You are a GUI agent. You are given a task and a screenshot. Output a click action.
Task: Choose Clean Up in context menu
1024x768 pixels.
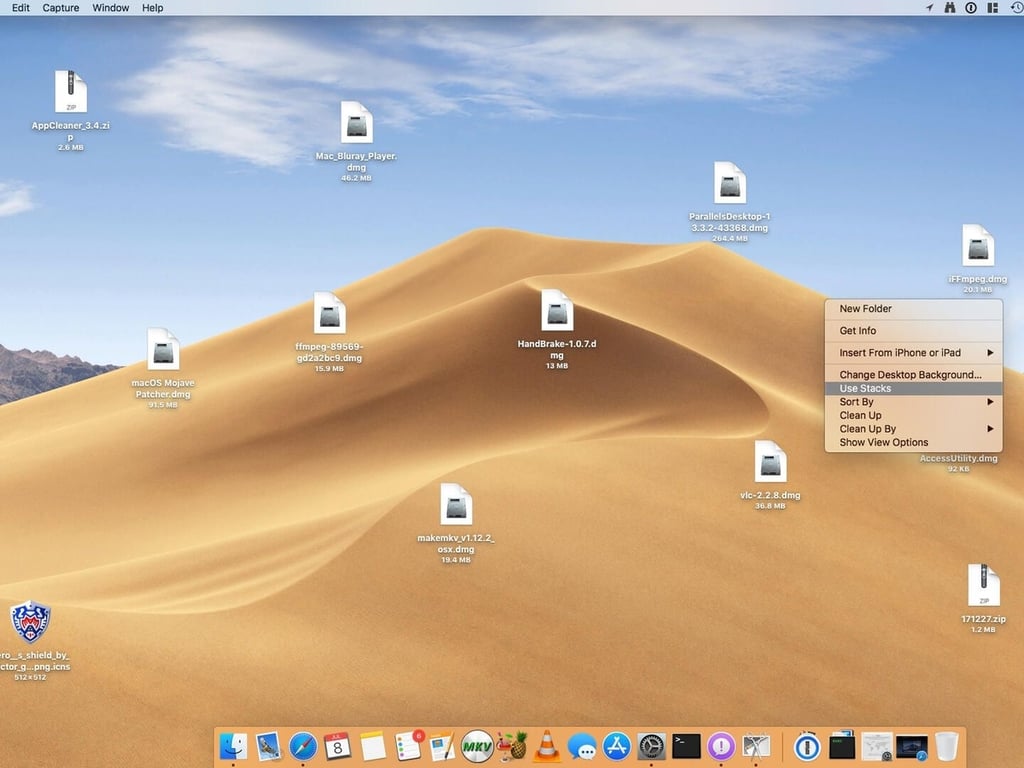[913, 415]
